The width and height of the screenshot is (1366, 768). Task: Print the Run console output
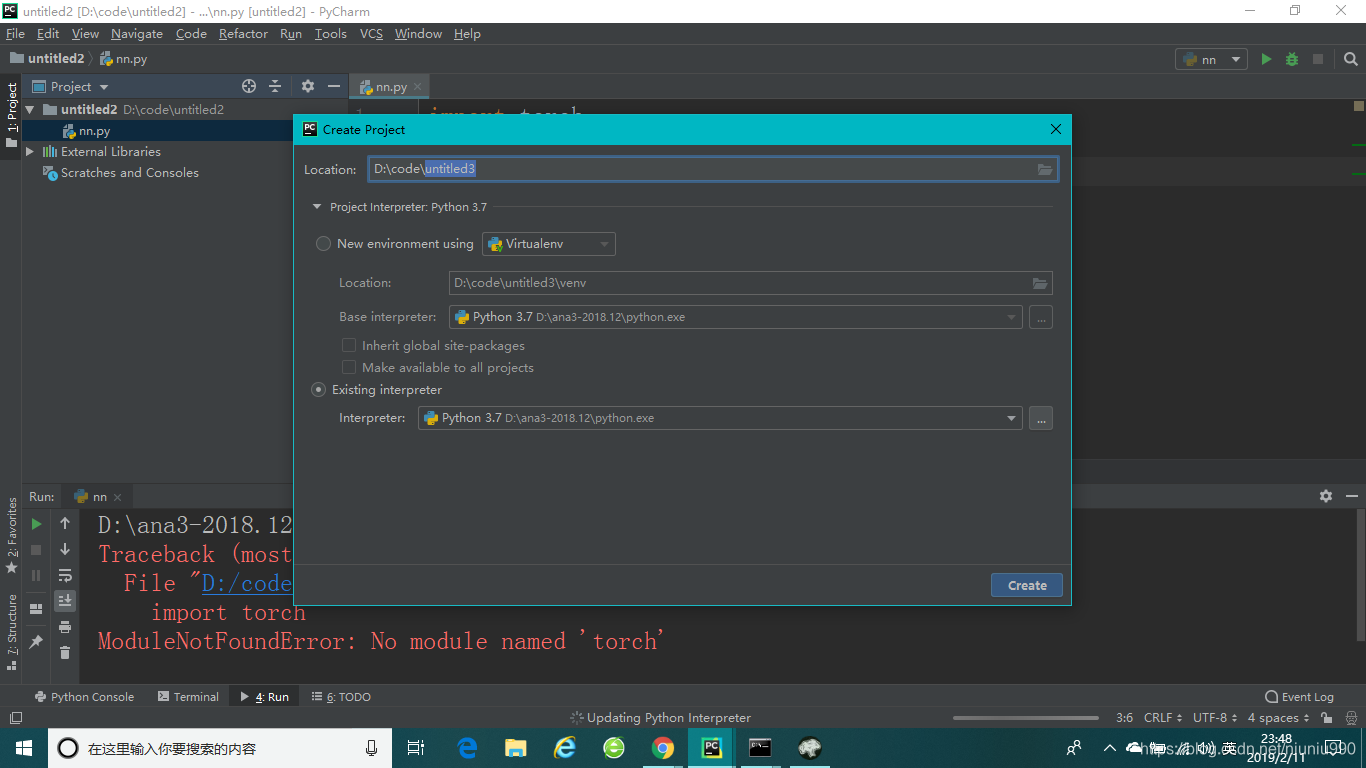(x=65, y=627)
